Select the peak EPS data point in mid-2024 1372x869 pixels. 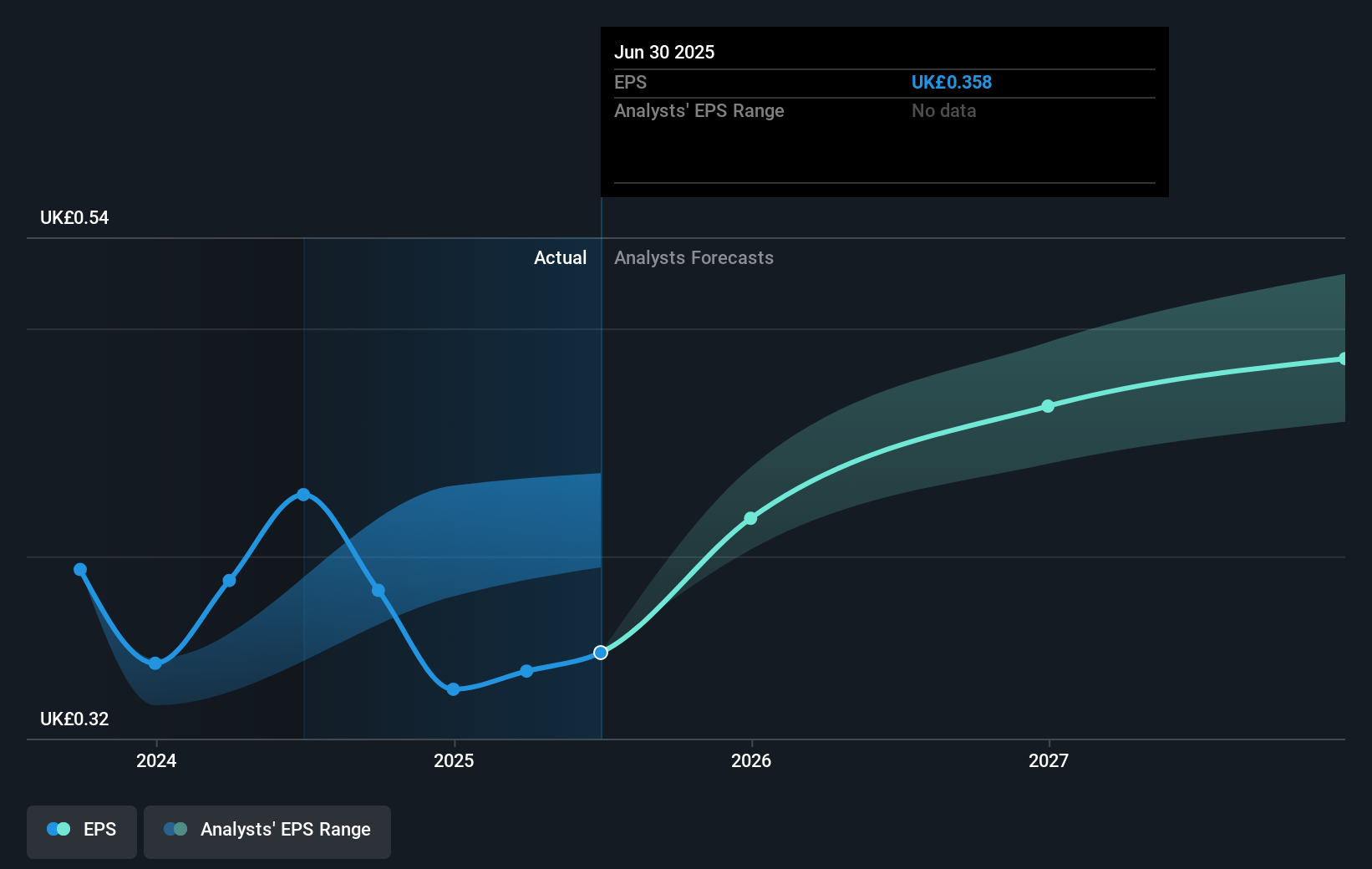click(x=303, y=495)
